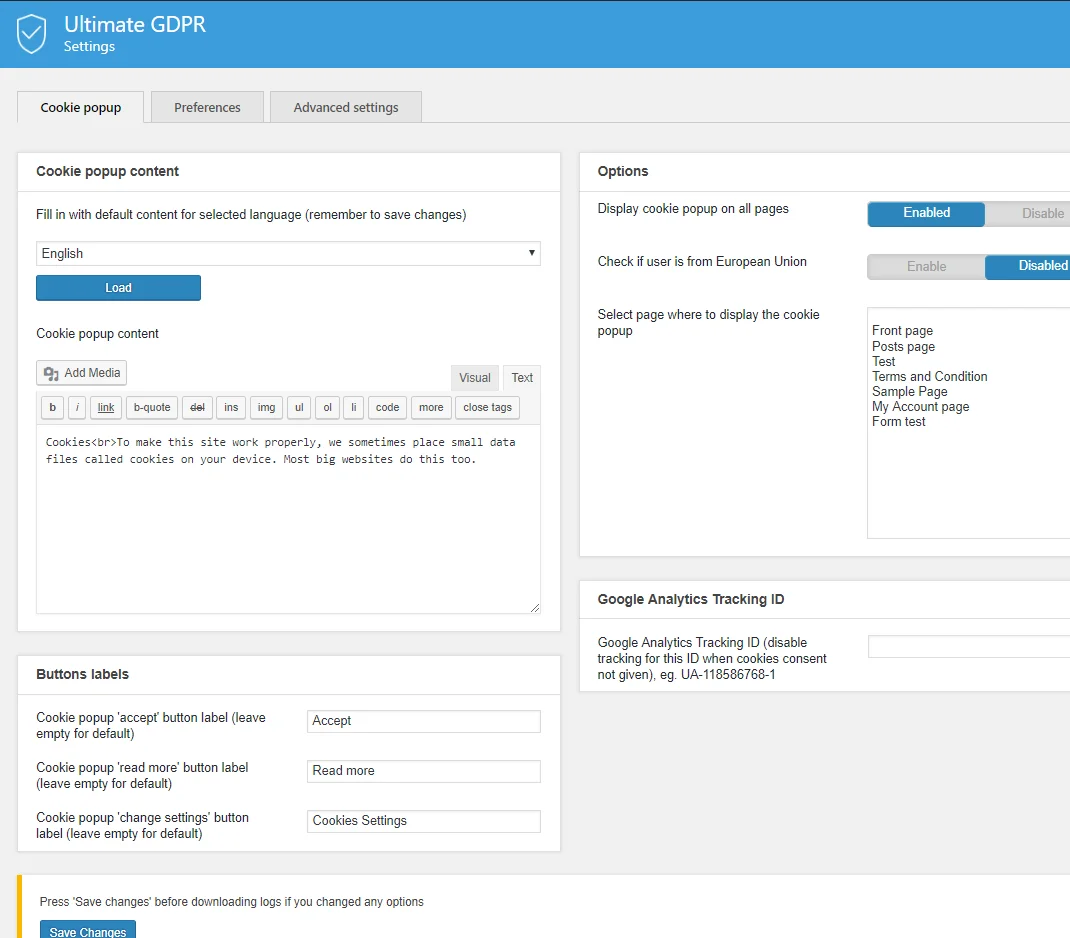The image size is (1070, 938).
Task: Open the language selection dropdown
Action: (x=288, y=253)
